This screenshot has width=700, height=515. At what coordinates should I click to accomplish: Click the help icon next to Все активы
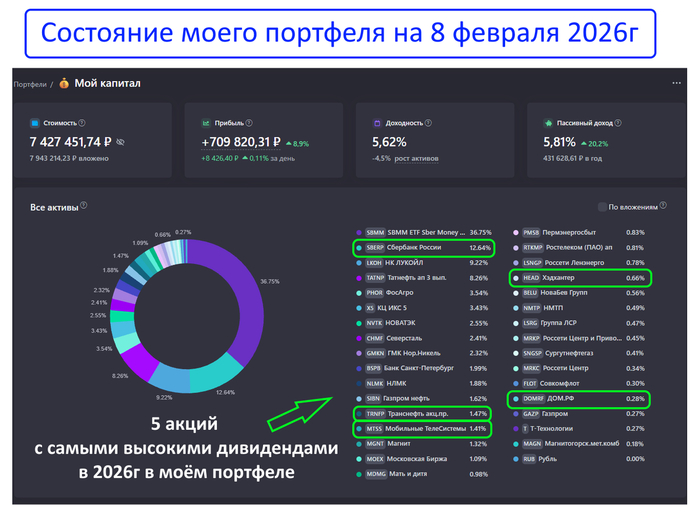[x=84, y=206]
